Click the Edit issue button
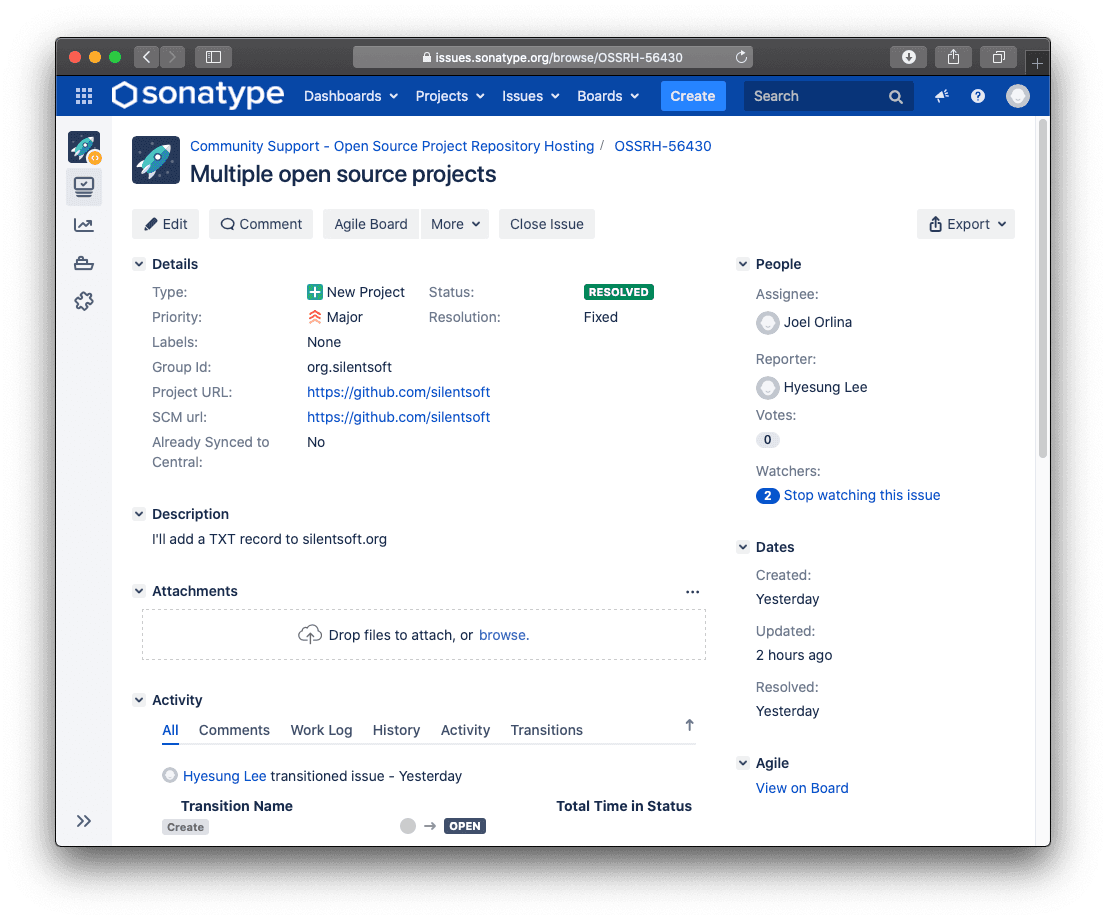Image resolution: width=1106 pixels, height=920 pixels. [x=165, y=224]
